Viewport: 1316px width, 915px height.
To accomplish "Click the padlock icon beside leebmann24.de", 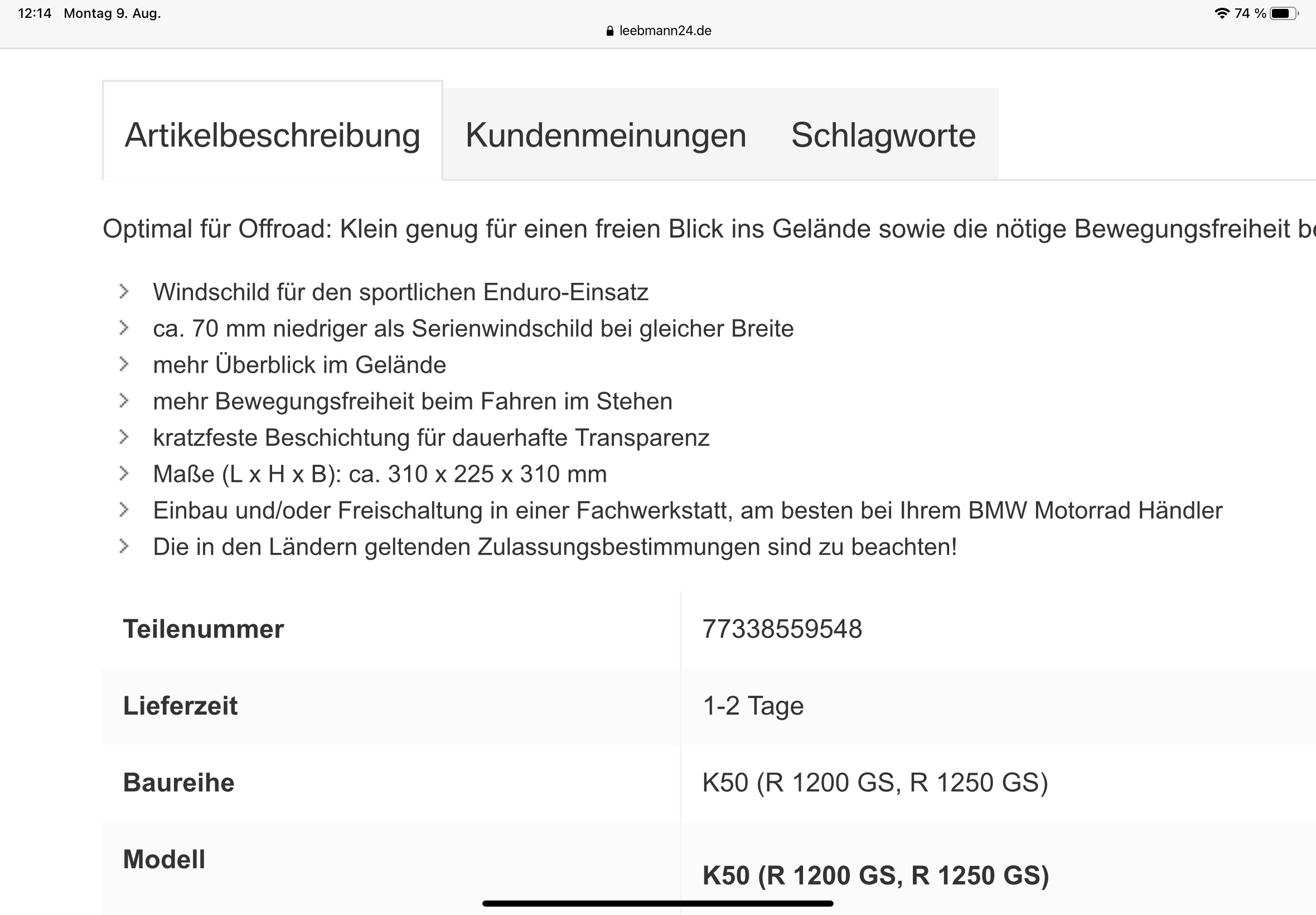I will [x=609, y=31].
